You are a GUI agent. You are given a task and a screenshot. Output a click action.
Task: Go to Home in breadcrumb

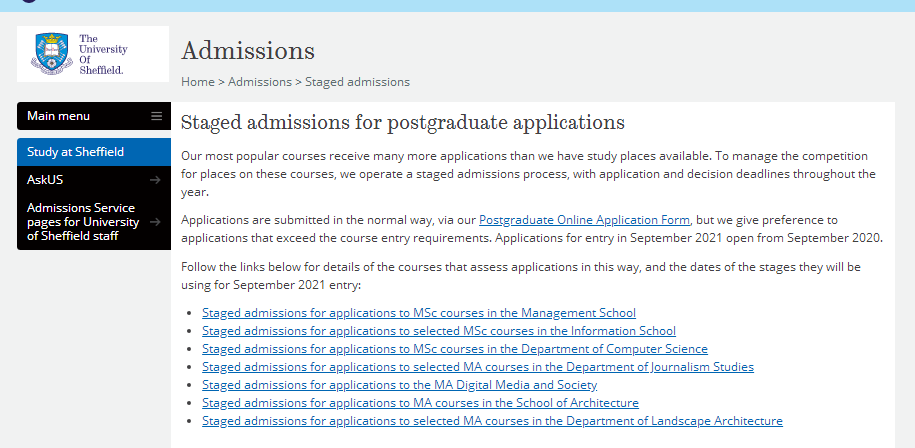click(x=198, y=82)
